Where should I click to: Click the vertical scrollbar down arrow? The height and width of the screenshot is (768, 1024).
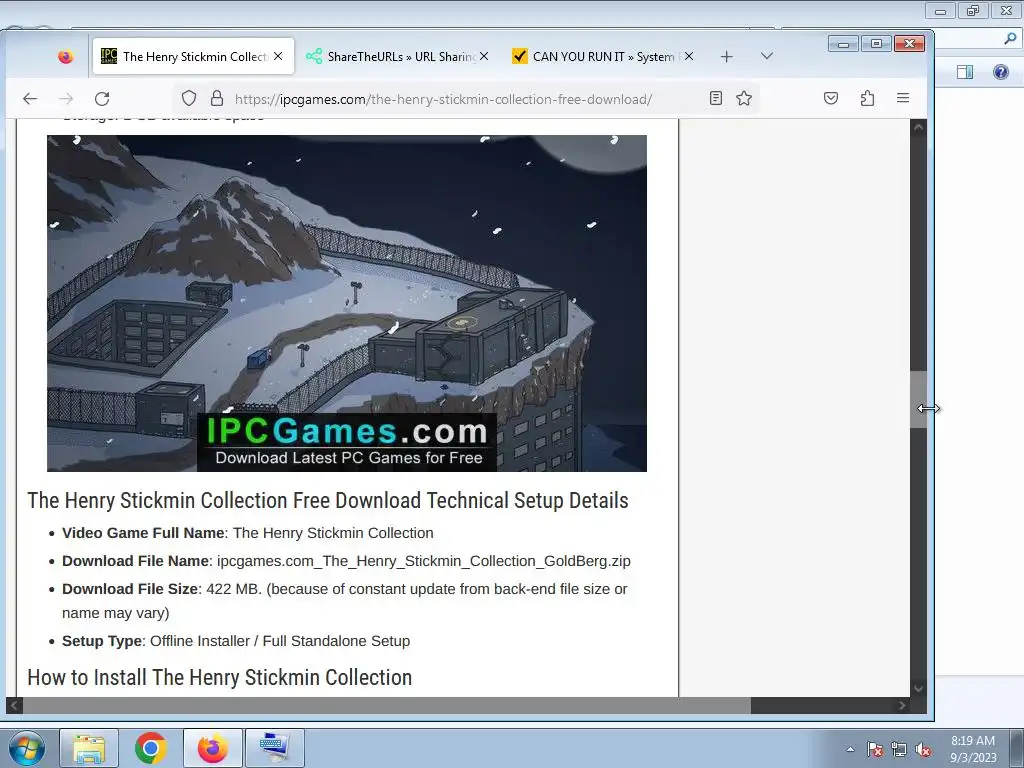(918, 688)
